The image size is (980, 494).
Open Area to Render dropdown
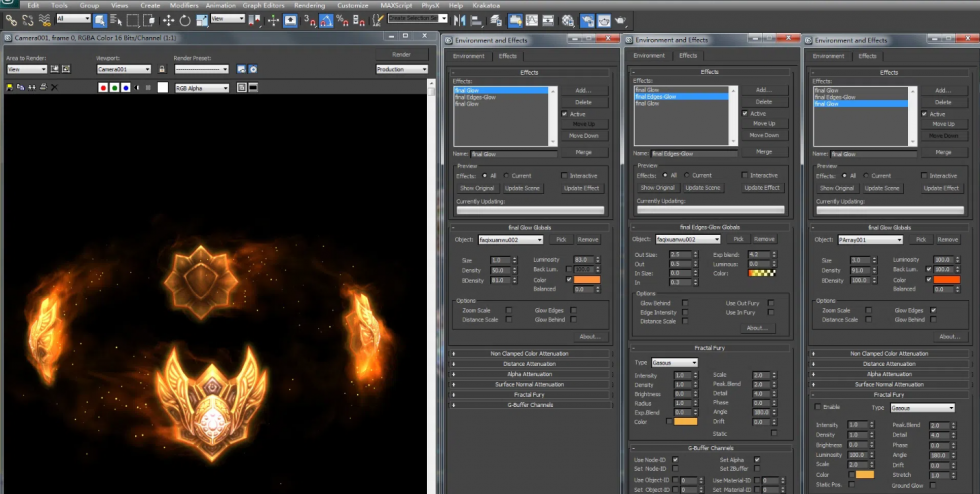tap(27, 69)
